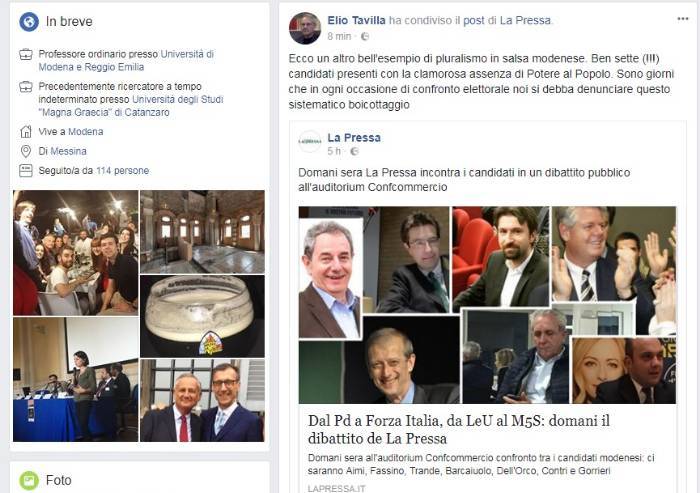Click the briefcase icon beside Professore ordinario
Image resolution: width=700 pixels, height=493 pixels.
(x=26, y=54)
